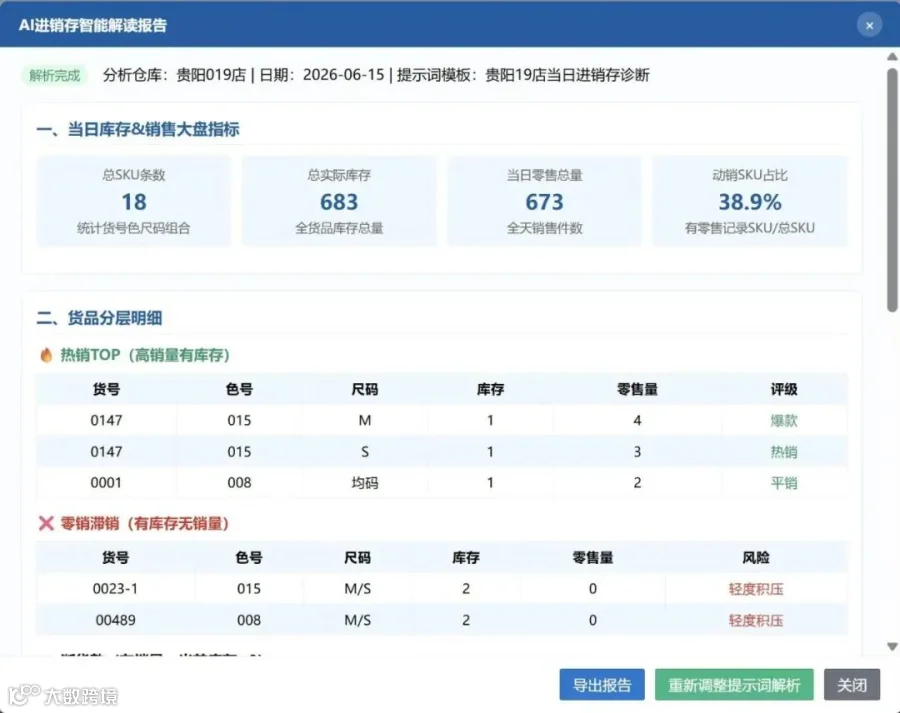Close the AI report dialog with X
Image resolution: width=900 pixels, height=713 pixels.
869,25
